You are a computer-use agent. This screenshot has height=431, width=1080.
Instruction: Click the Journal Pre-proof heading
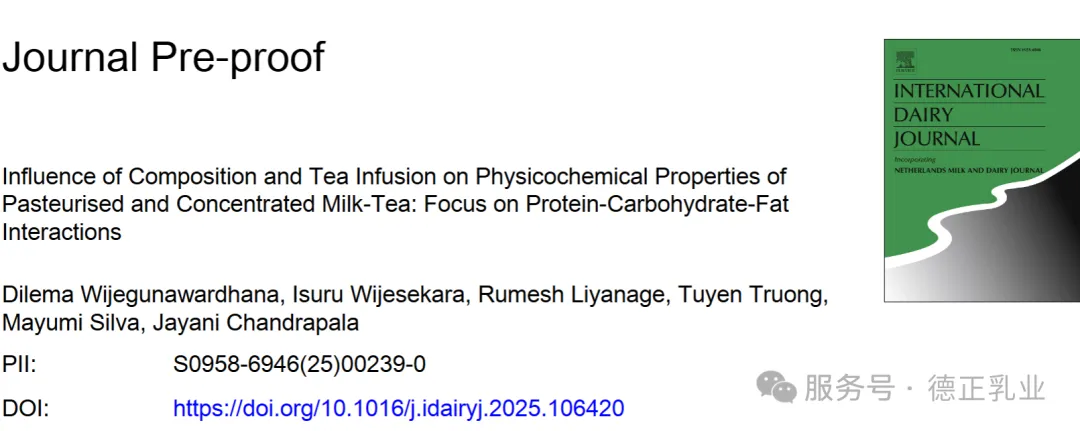pos(163,56)
